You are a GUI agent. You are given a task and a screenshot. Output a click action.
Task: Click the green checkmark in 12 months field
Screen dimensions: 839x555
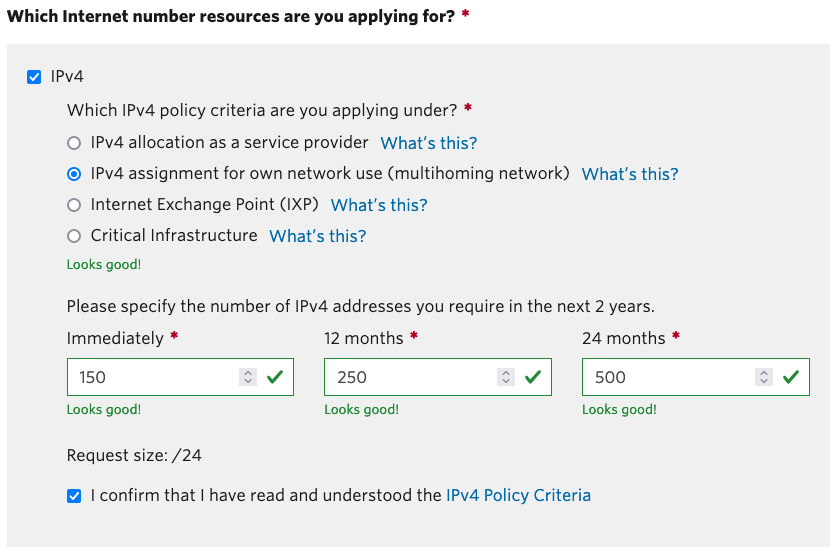tap(533, 377)
